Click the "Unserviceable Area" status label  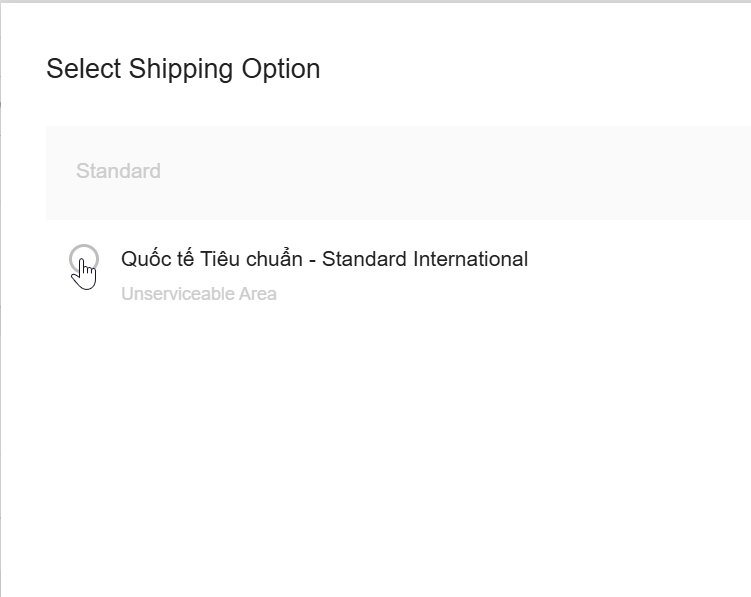[198, 294]
